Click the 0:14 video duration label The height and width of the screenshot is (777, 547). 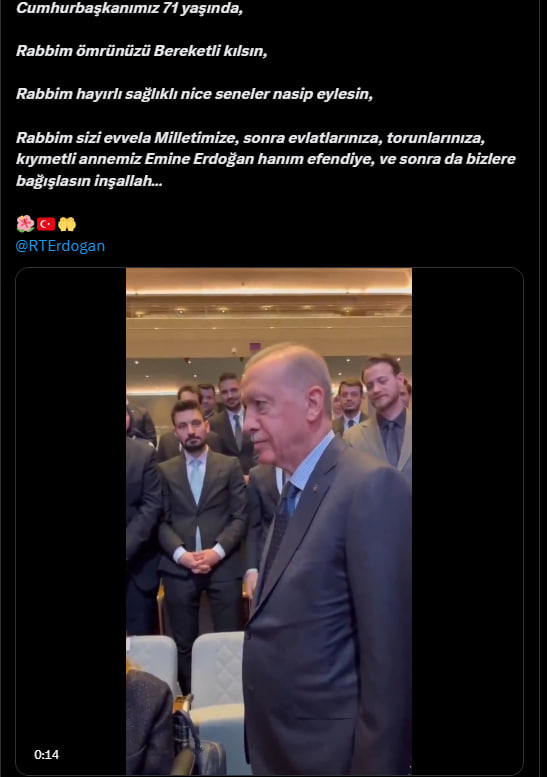[x=47, y=754]
